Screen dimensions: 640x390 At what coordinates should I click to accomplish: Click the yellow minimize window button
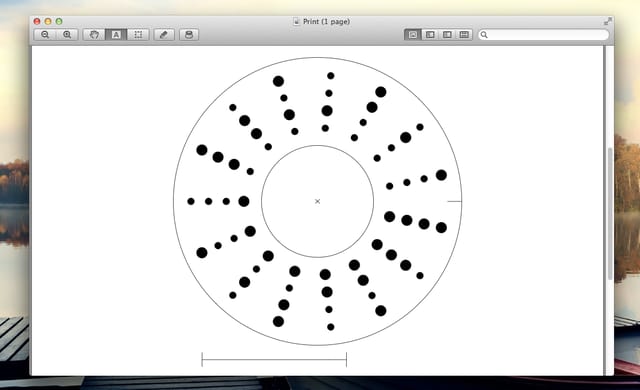click(48, 21)
